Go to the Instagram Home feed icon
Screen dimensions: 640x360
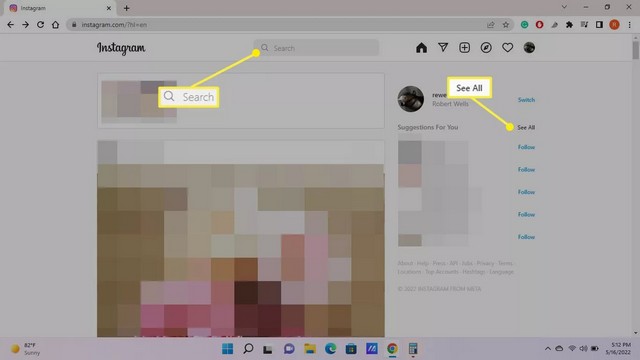pyautogui.click(x=421, y=48)
